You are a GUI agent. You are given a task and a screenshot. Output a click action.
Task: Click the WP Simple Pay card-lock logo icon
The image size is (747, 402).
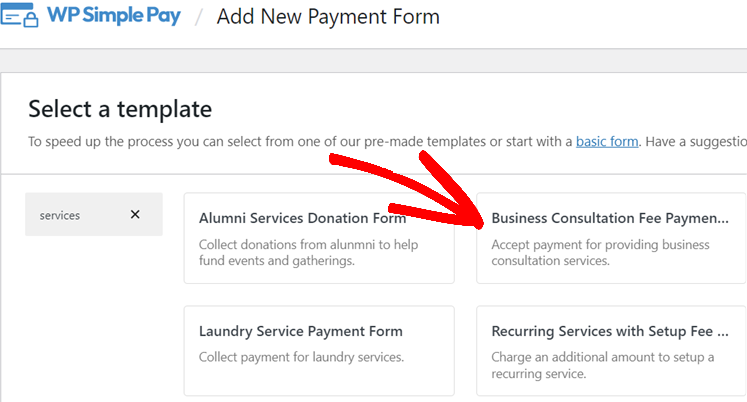coord(19,18)
